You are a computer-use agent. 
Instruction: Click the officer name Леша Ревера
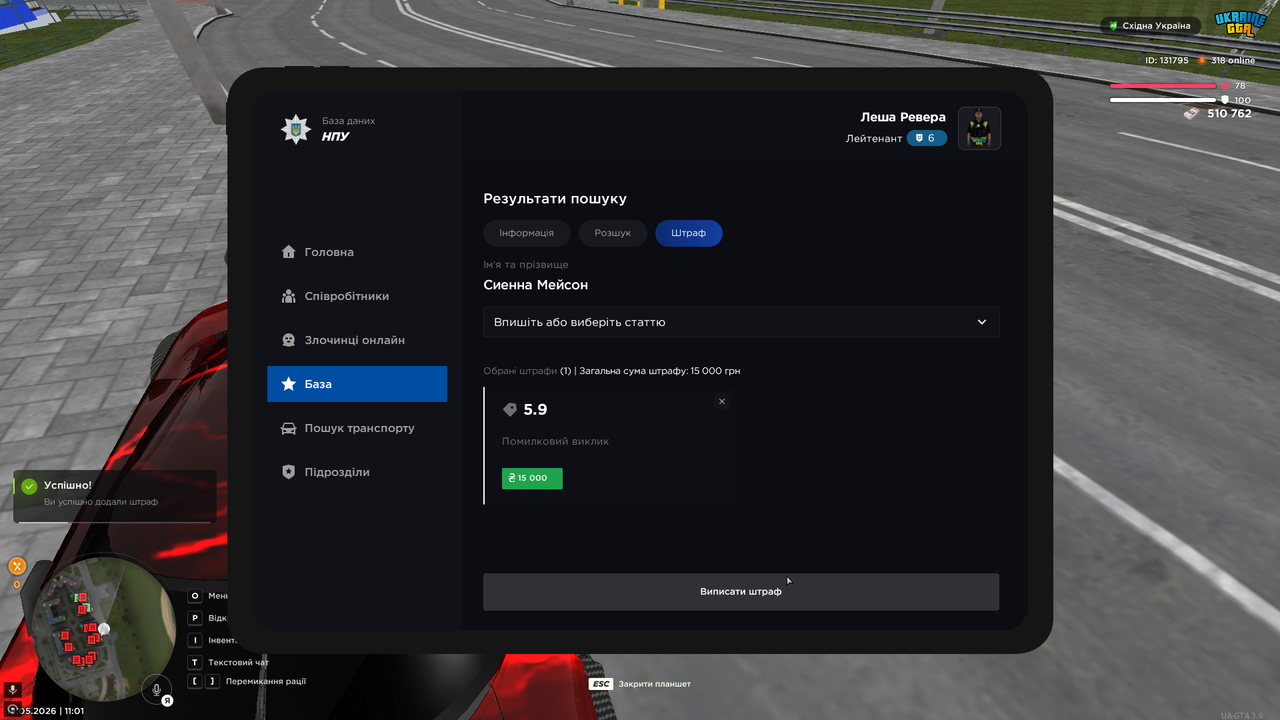(x=903, y=117)
